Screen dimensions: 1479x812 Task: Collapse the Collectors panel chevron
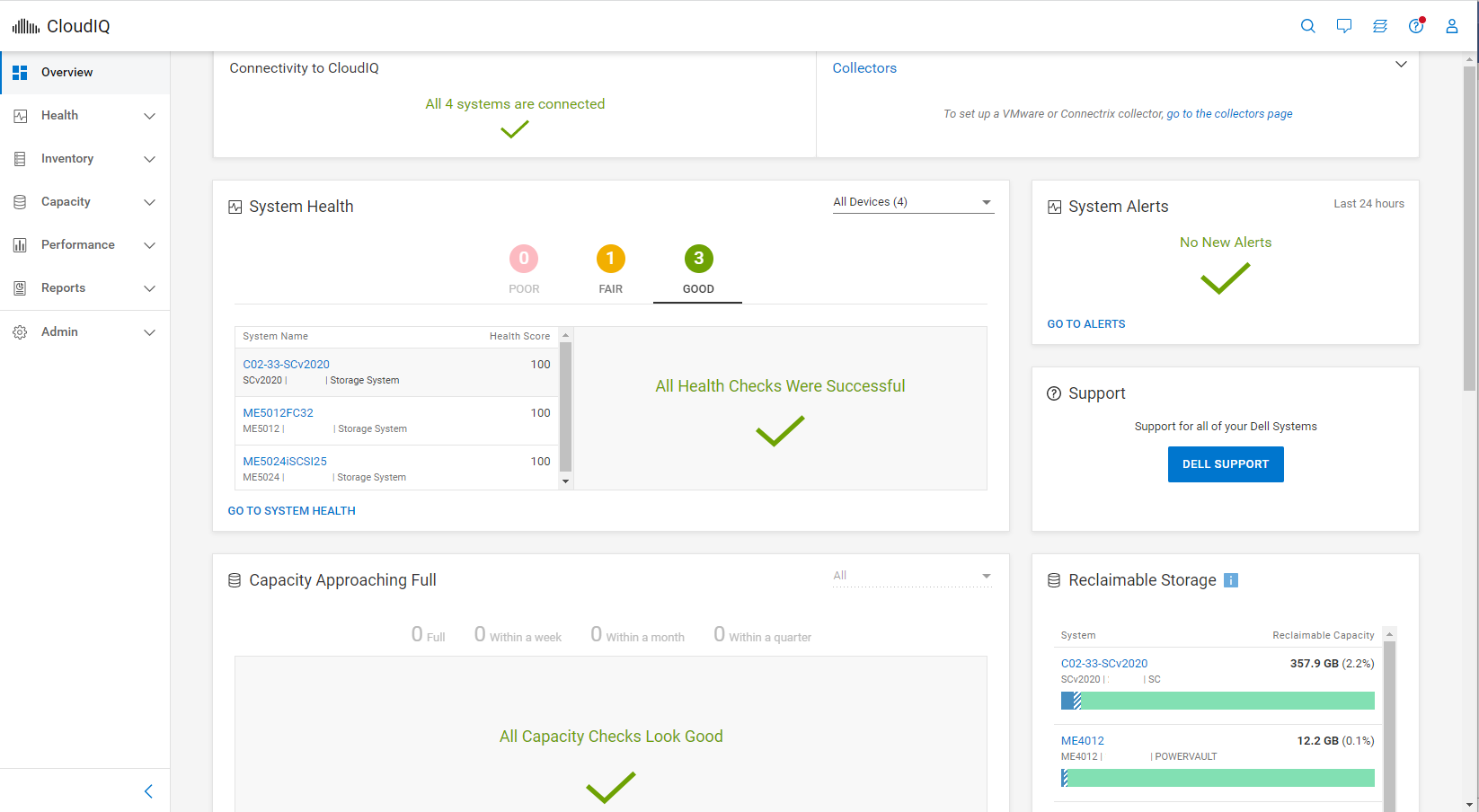[1400, 65]
